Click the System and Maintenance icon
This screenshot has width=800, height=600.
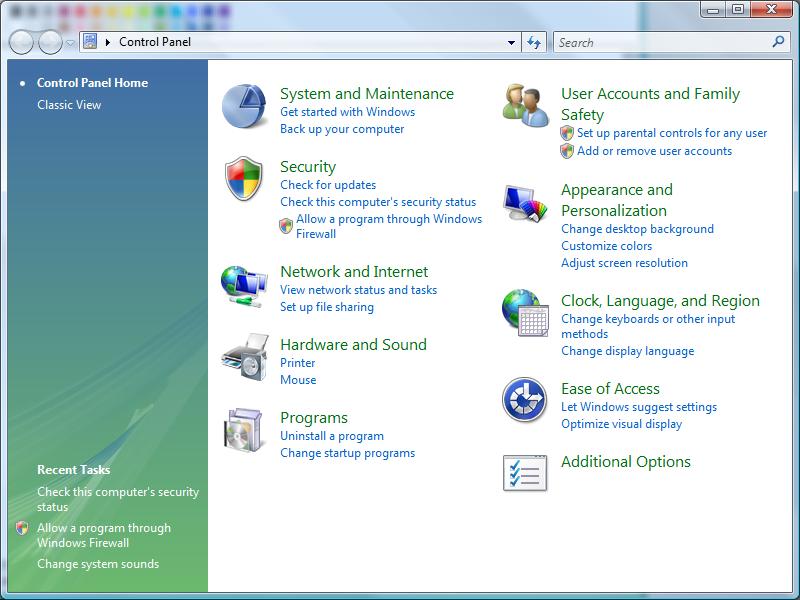[244, 107]
